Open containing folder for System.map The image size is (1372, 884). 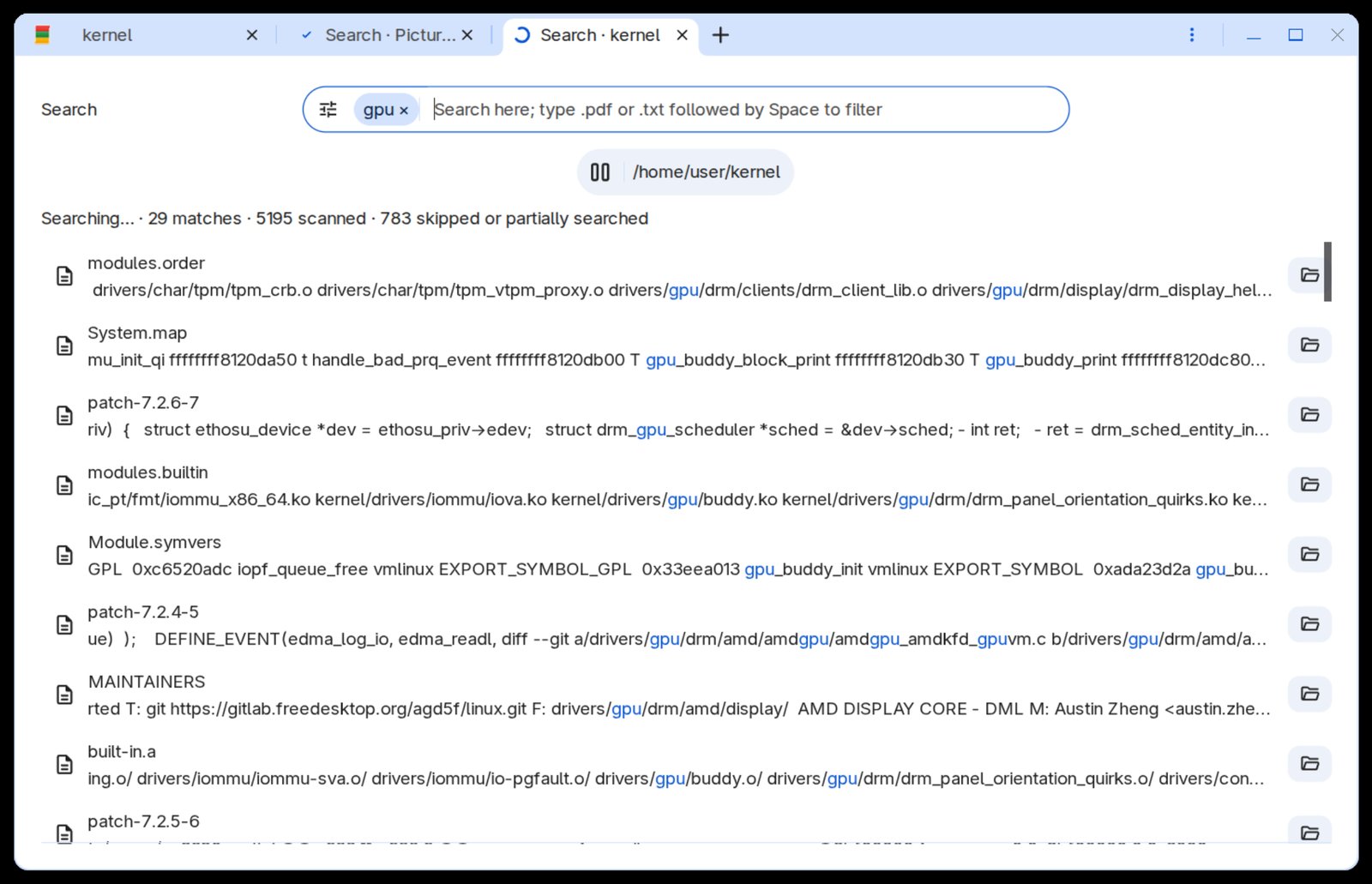tap(1309, 345)
